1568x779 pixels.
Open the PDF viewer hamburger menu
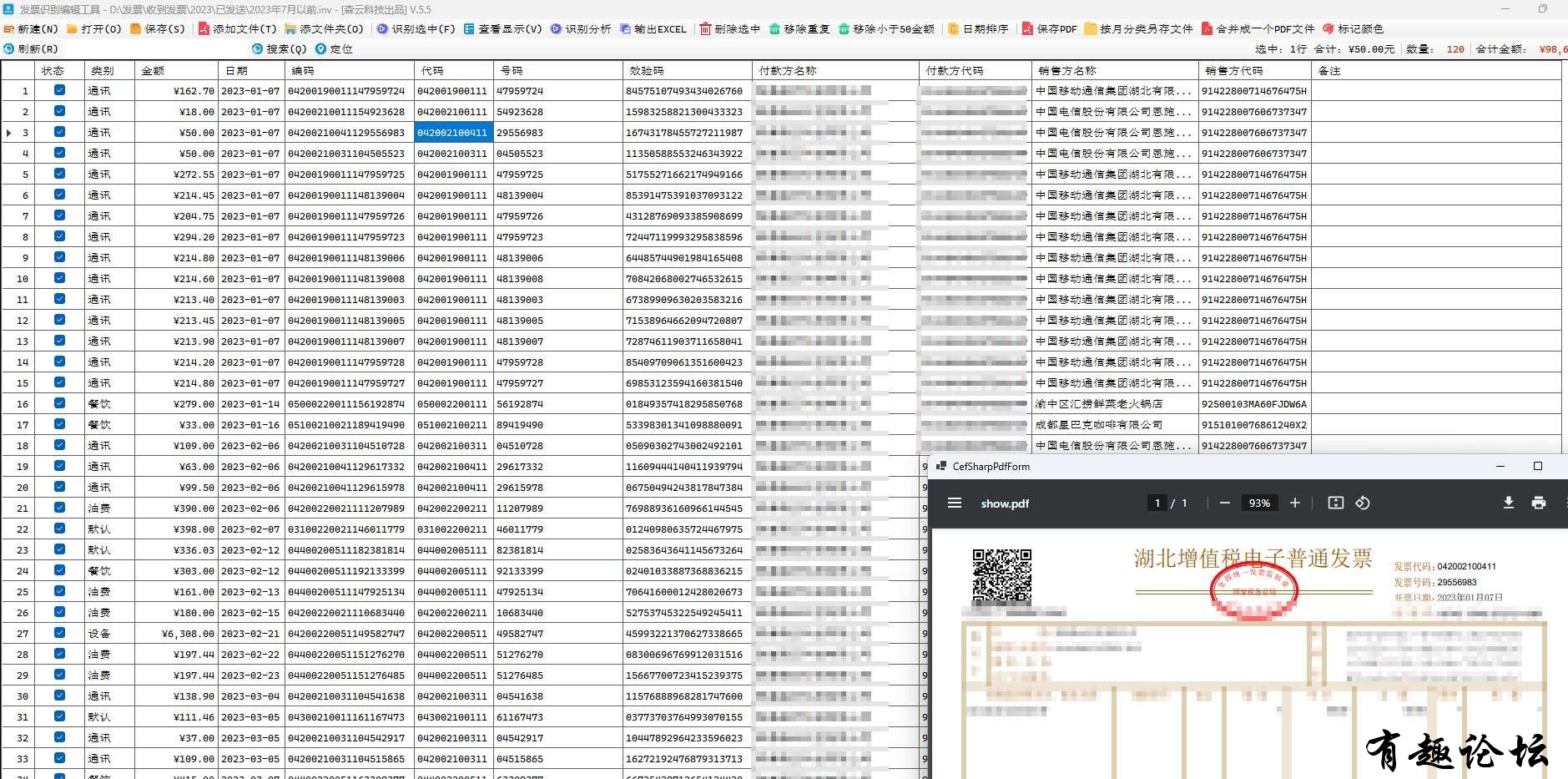[x=955, y=503]
